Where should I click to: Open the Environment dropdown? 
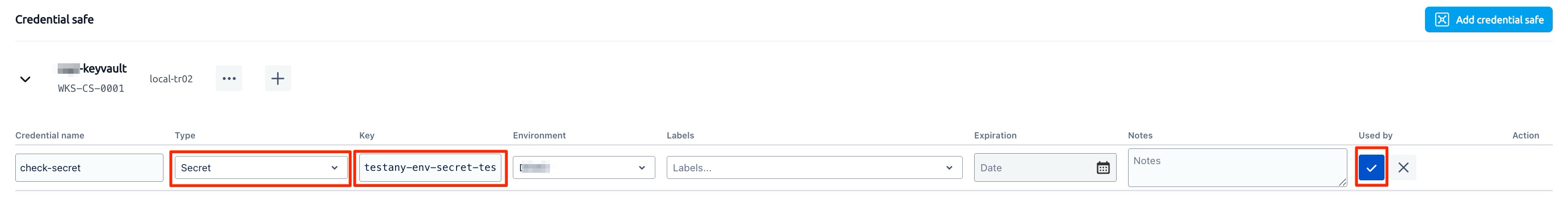pos(584,168)
